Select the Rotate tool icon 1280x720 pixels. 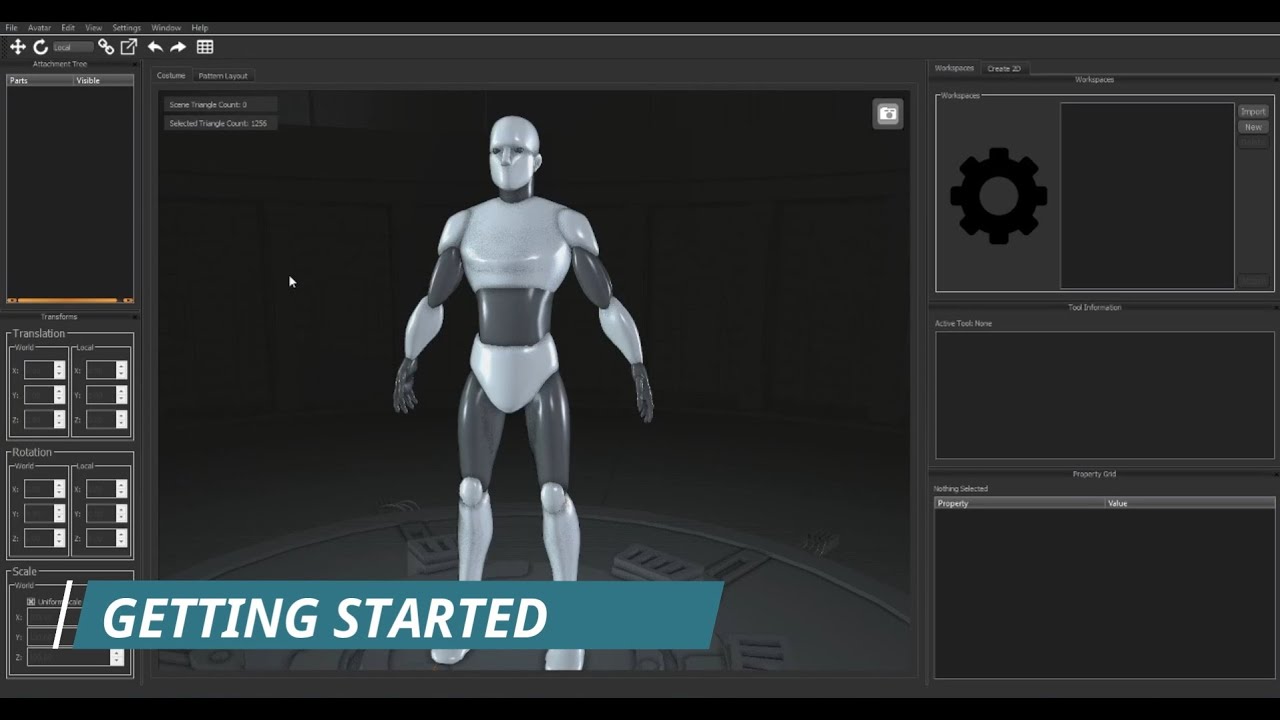point(40,47)
